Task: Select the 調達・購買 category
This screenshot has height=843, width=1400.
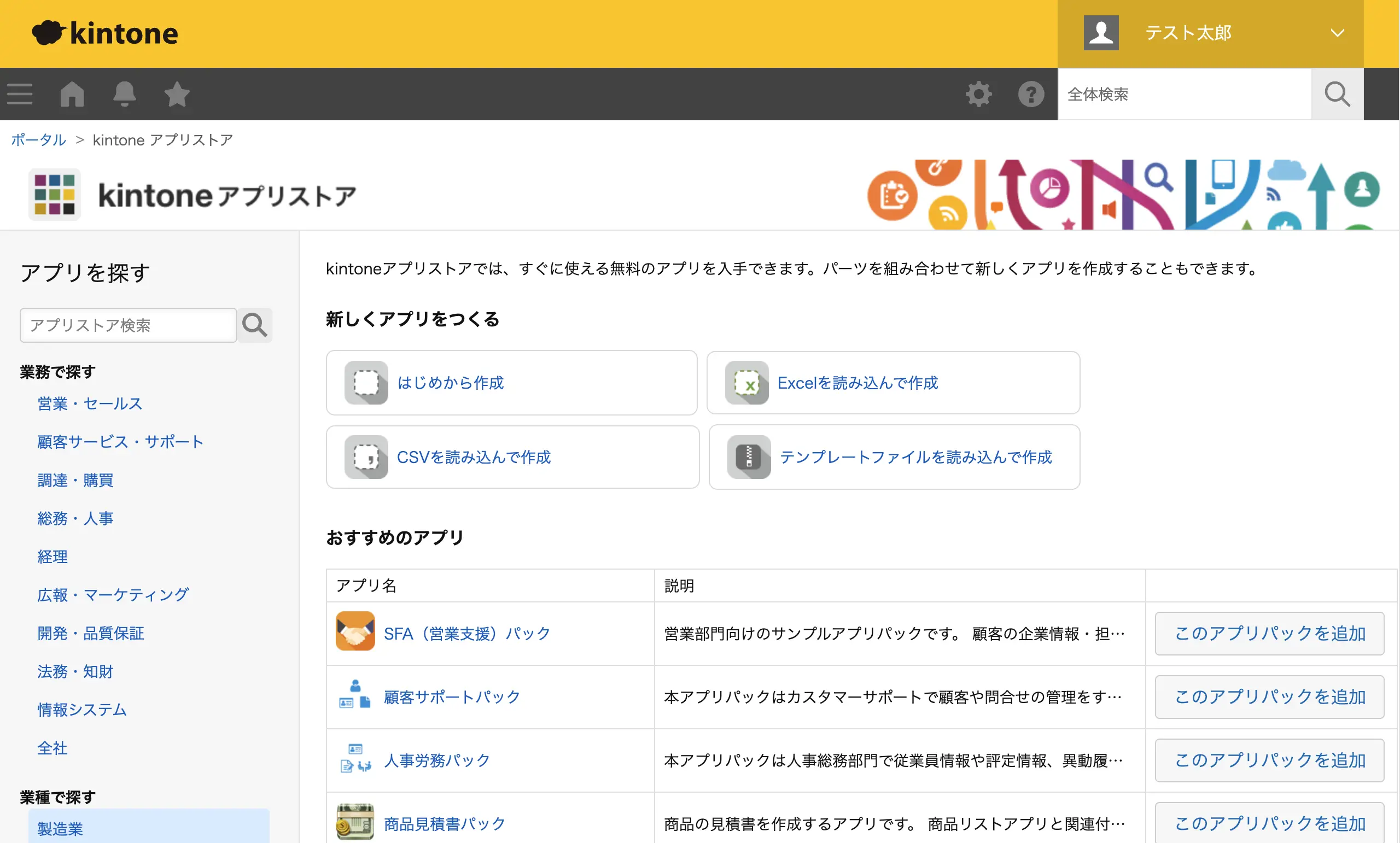Action: [x=75, y=480]
